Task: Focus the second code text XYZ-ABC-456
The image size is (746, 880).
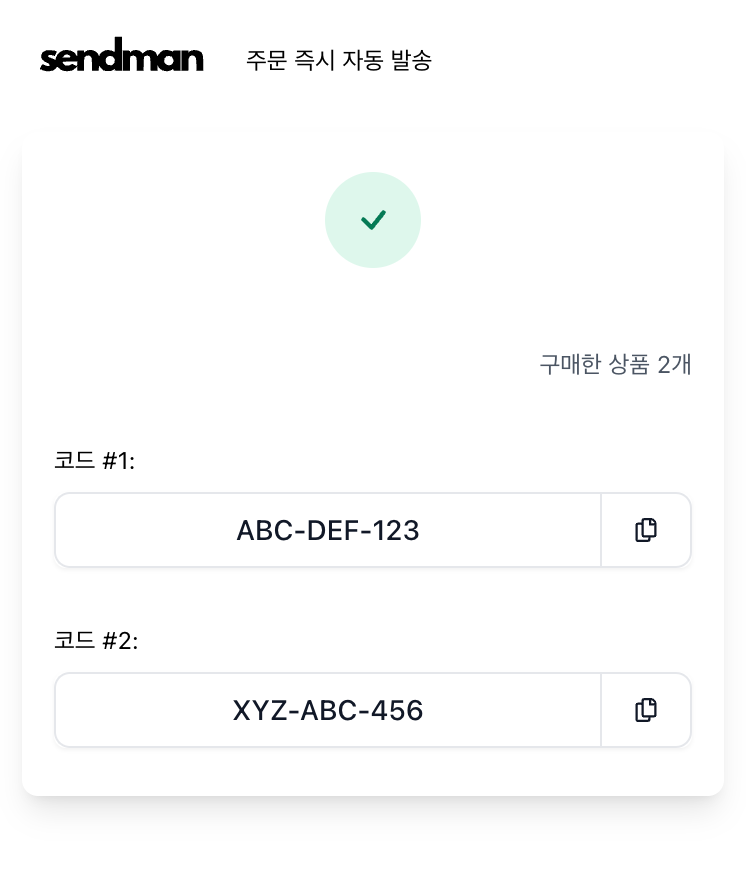Action: point(328,710)
